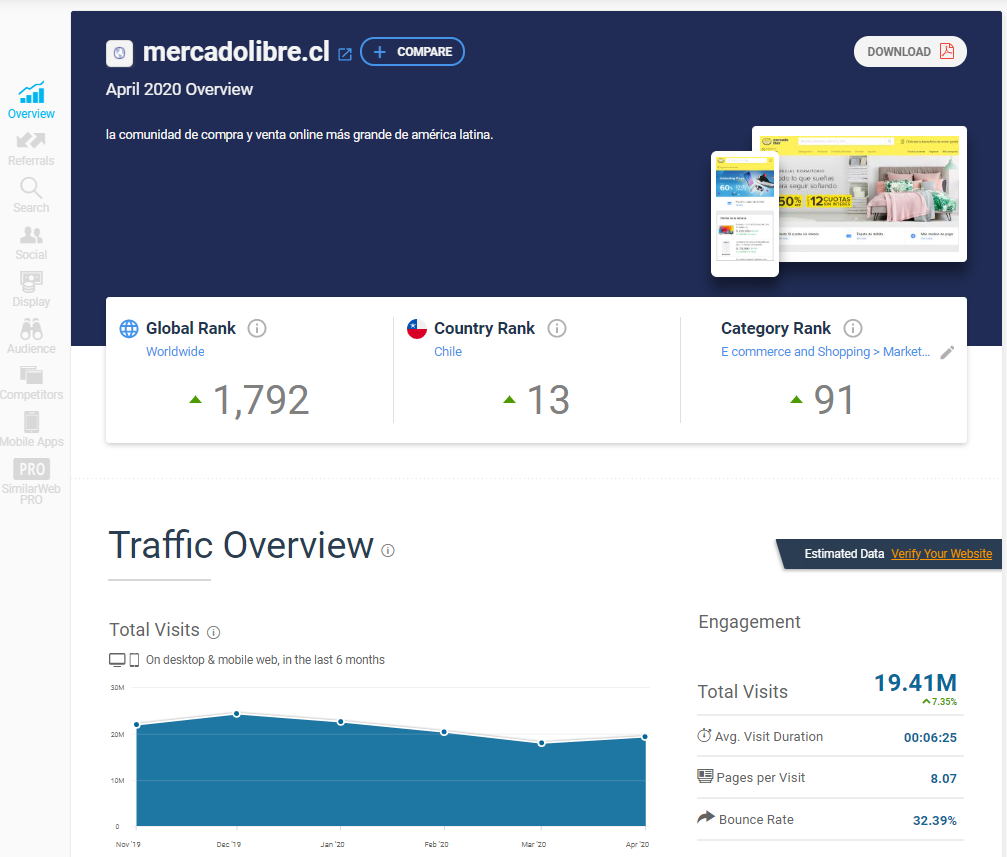1007x857 pixels.
Task: Click the Worldwide link under Global Rank
Action: [x=175, y=351]
